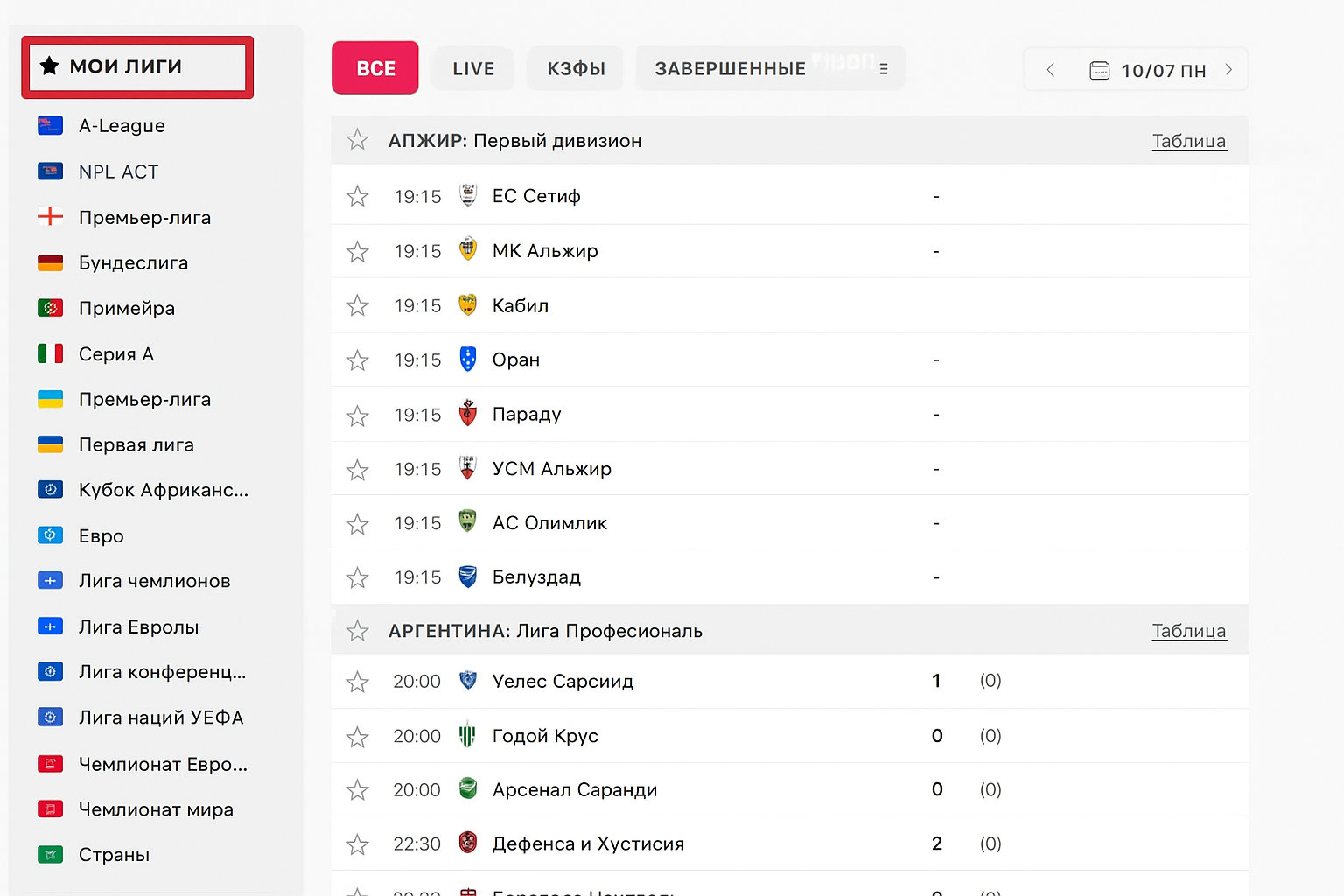Select the ВСЕ filter button
This screenshot has width=1344, height=896.
[374, 67]
